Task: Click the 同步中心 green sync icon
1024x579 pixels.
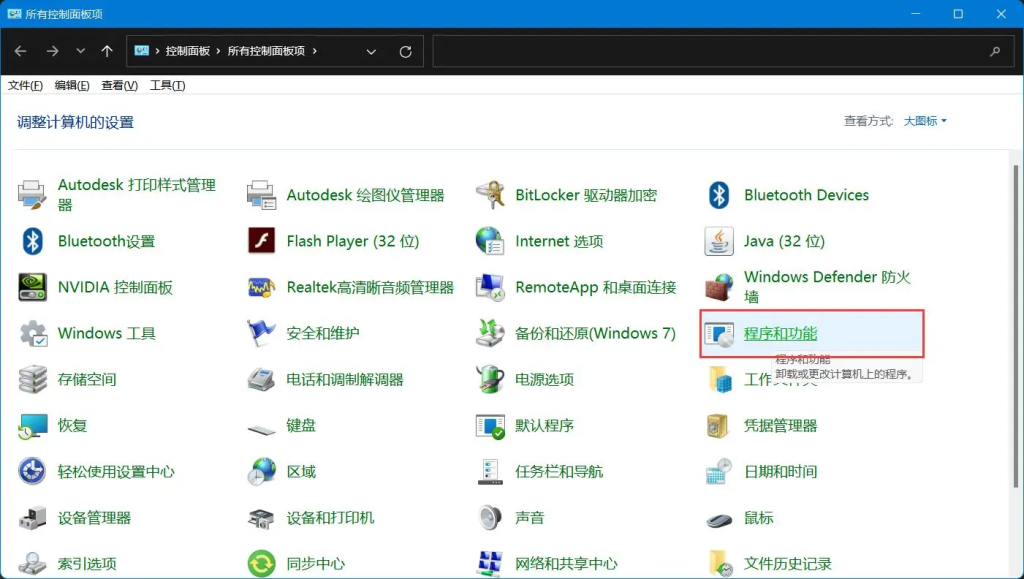Action: coord(261,563)
